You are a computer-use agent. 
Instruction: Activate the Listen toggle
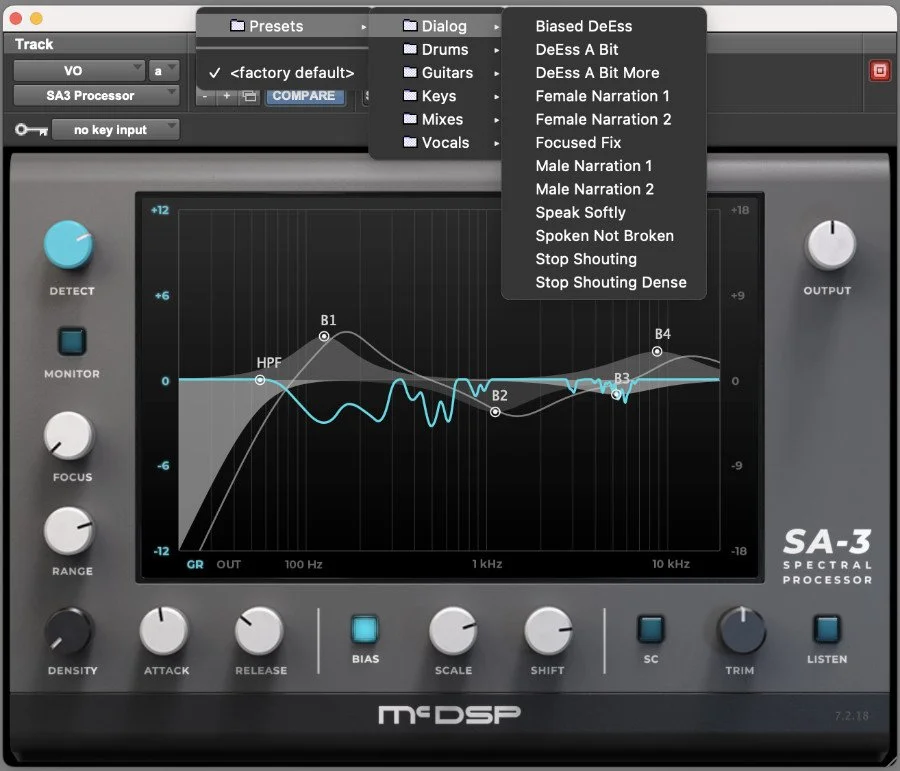[826, 631]
